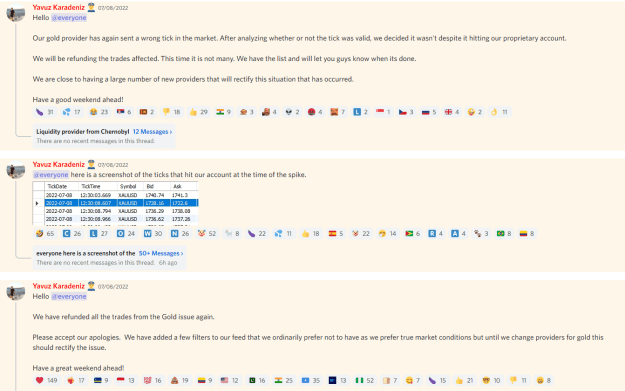
Task: Click the highlighted 12:30:08.607 row in tick screenshot
Action: 121,203
